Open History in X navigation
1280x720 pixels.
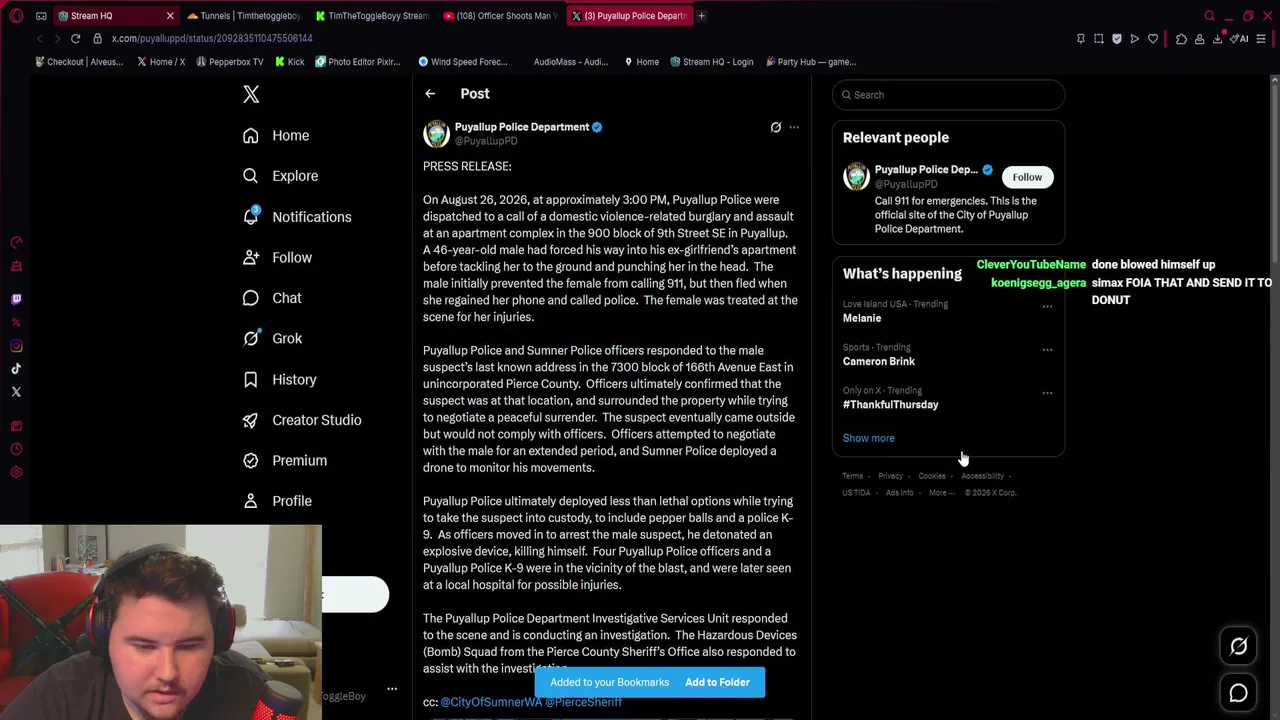tap(281, 380)
